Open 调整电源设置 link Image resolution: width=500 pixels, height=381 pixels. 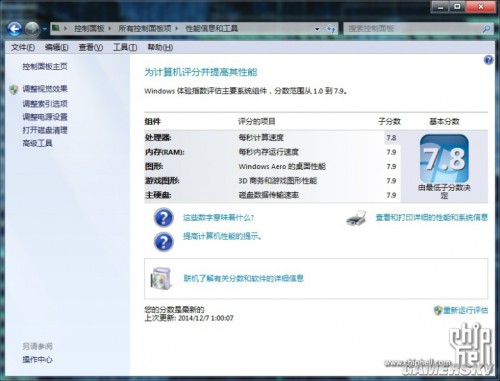click(45, 117)
